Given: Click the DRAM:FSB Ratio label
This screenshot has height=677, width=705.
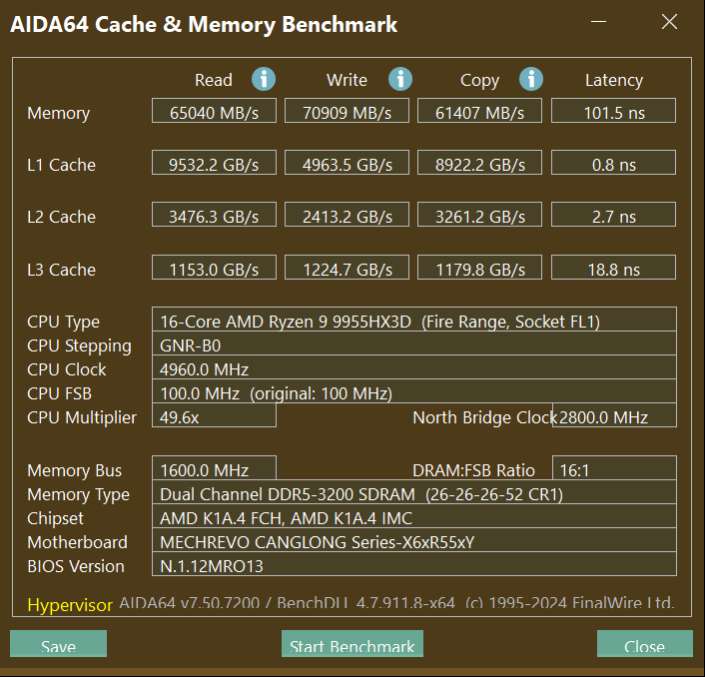Looking at the screenshot, I should 473,471.
